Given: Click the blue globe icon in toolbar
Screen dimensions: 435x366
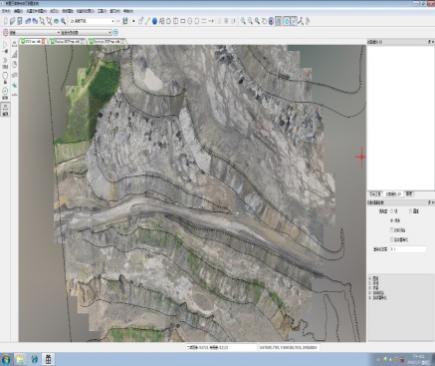Looking at the screenshot, I should coord(155,21).
